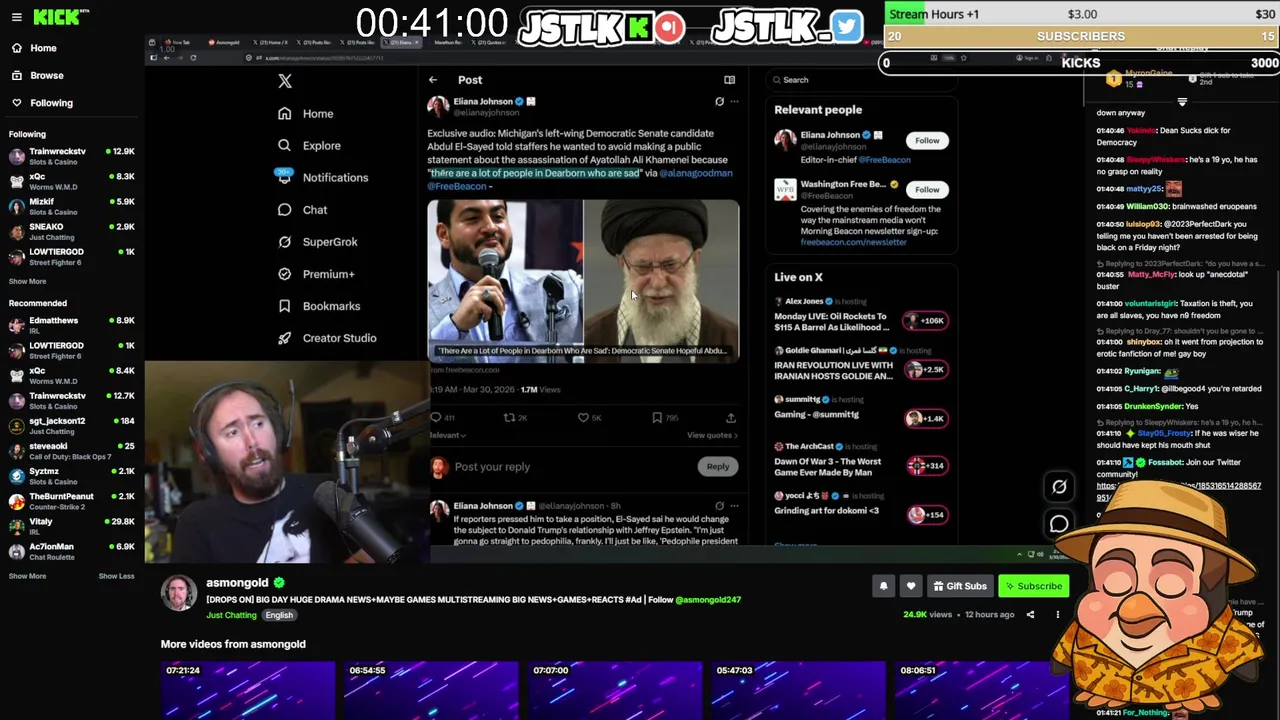1280x720 pixels.
Task: Expand Recommended list with Show More
Action: point(27,576)
